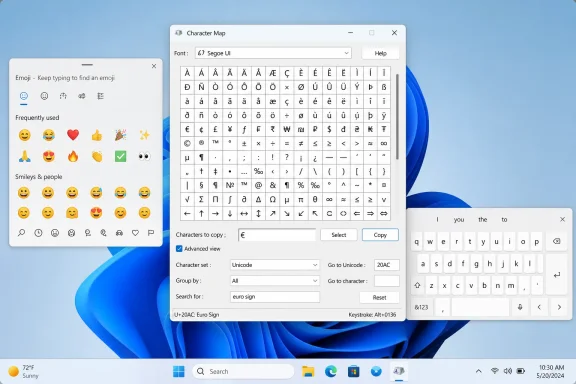The image size is (576, 384).
Task: Expand the Character set dropdown
Action: pos(274,265)
